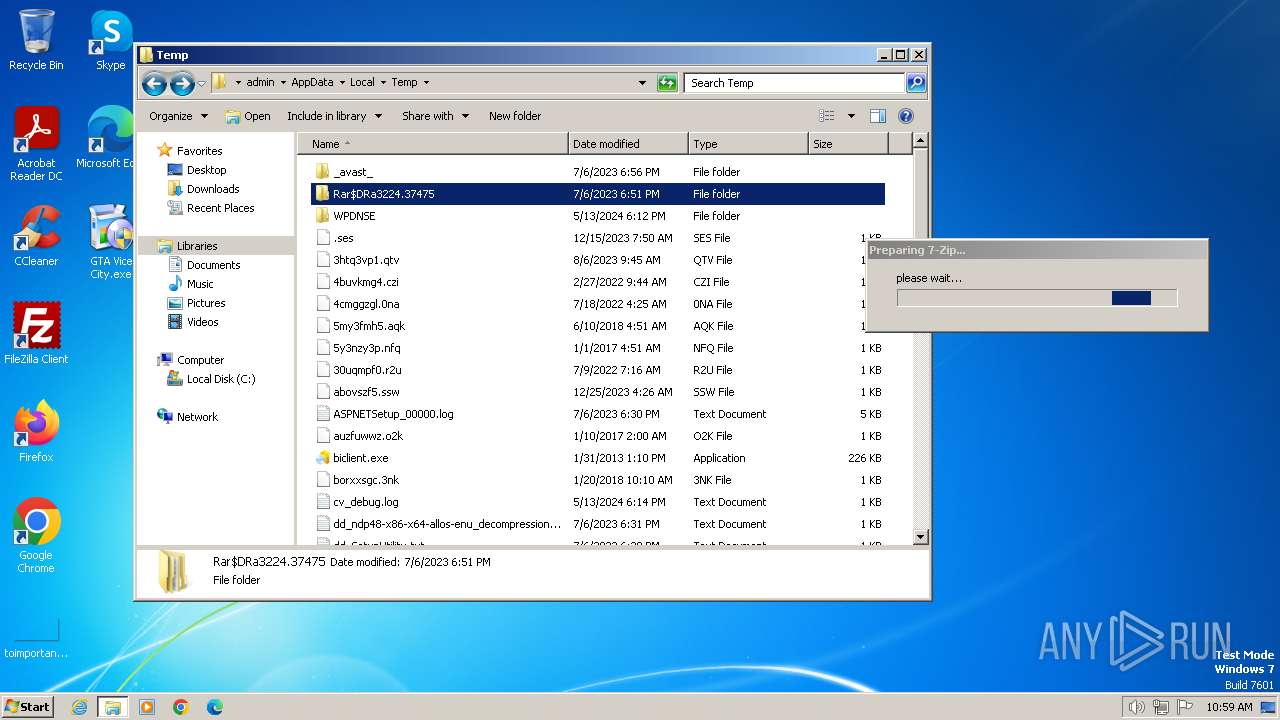Select the cv_debug.log file

pos(598,502)
